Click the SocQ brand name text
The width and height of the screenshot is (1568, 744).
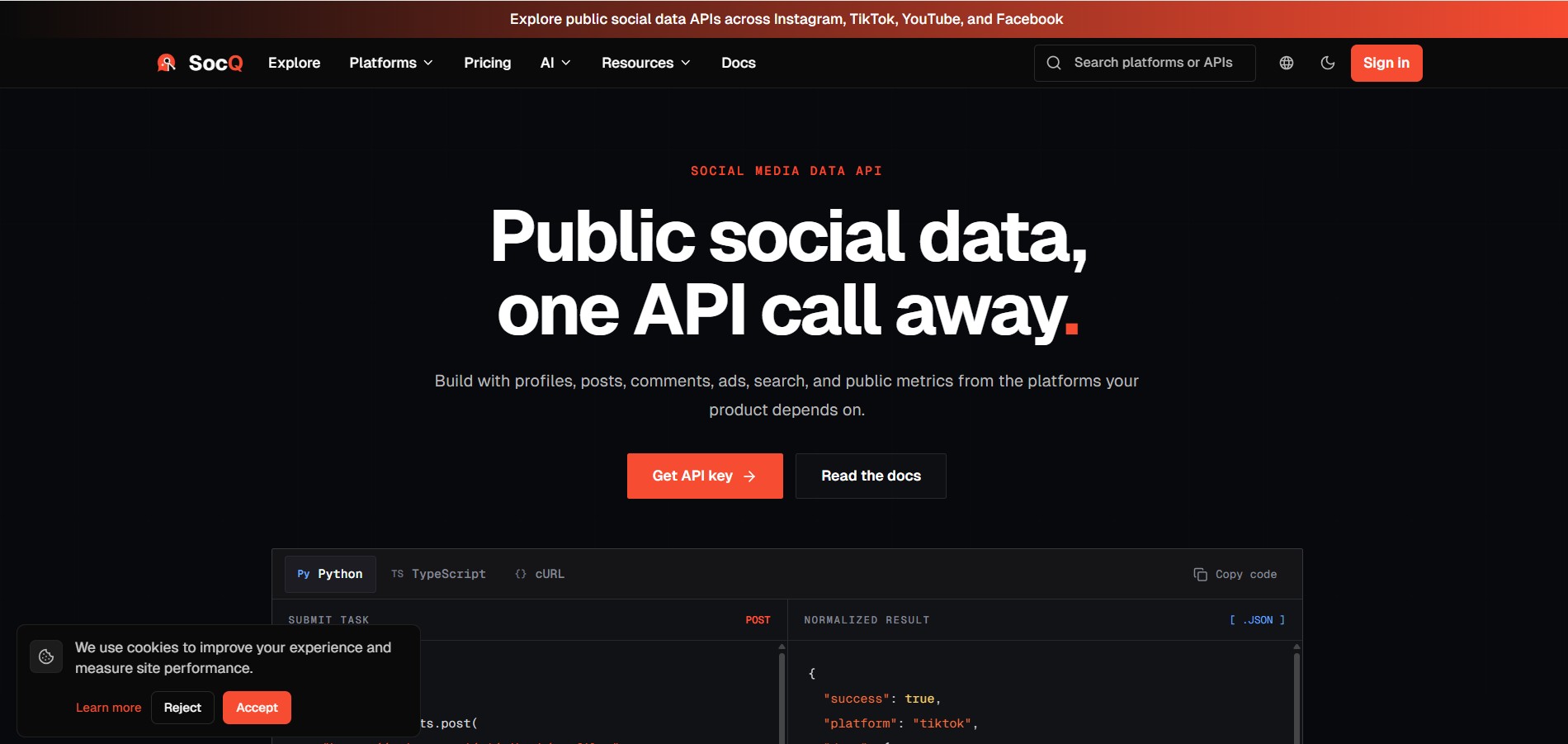[216, 63]
